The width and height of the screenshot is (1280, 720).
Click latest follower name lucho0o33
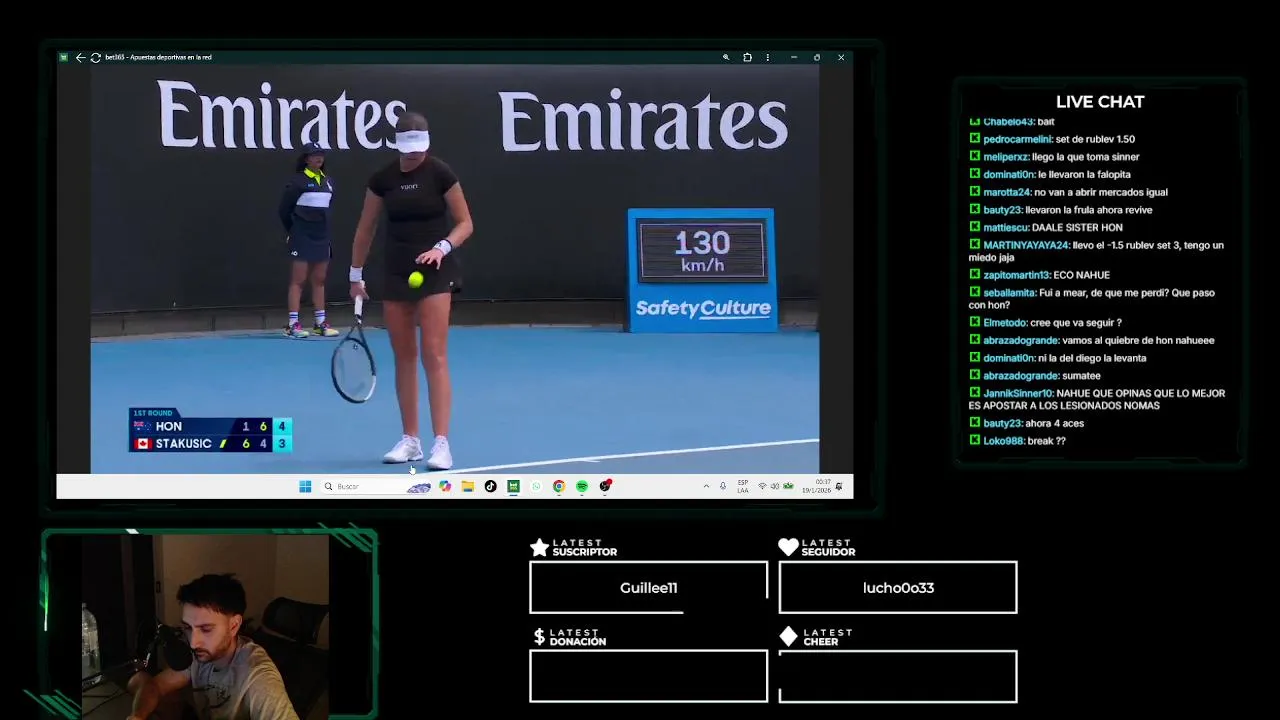coord(898,588)
